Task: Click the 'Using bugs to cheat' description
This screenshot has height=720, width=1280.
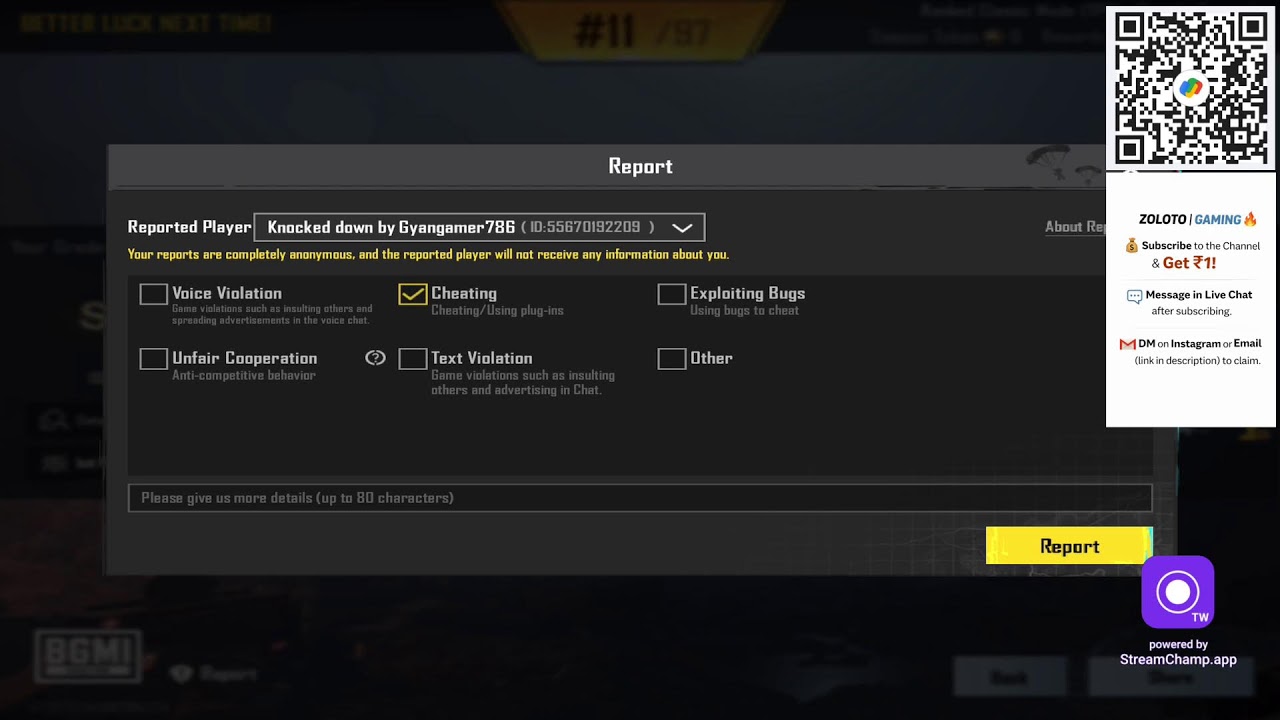Action: tap(744, 311)
